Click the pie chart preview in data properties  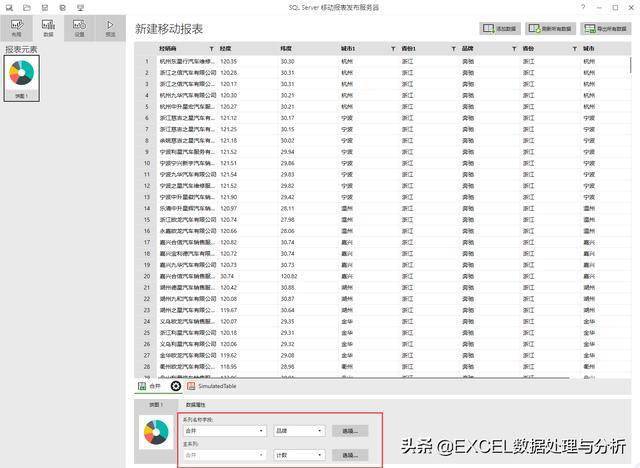point(156,432)
